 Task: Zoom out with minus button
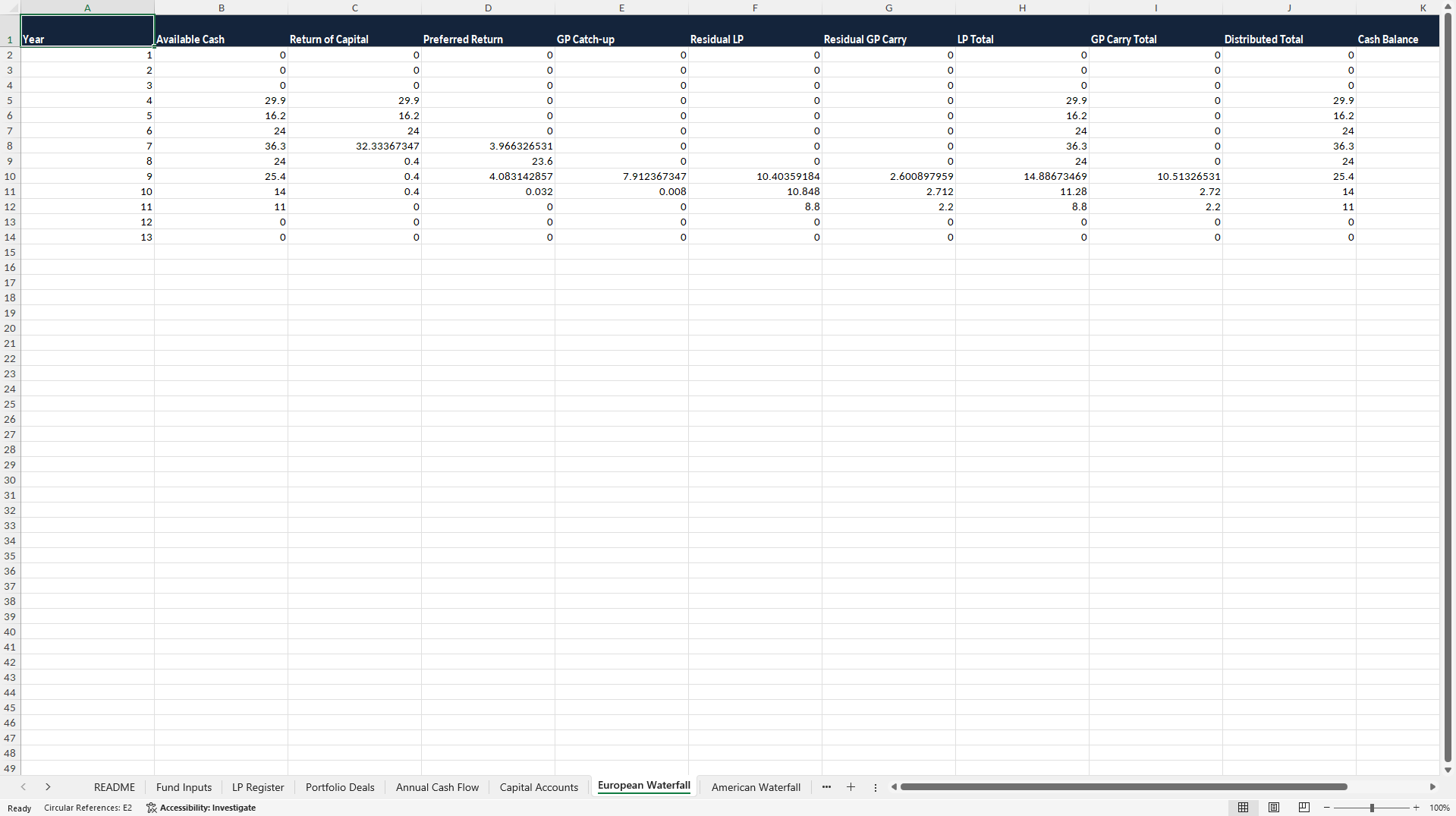(1326, 808)
